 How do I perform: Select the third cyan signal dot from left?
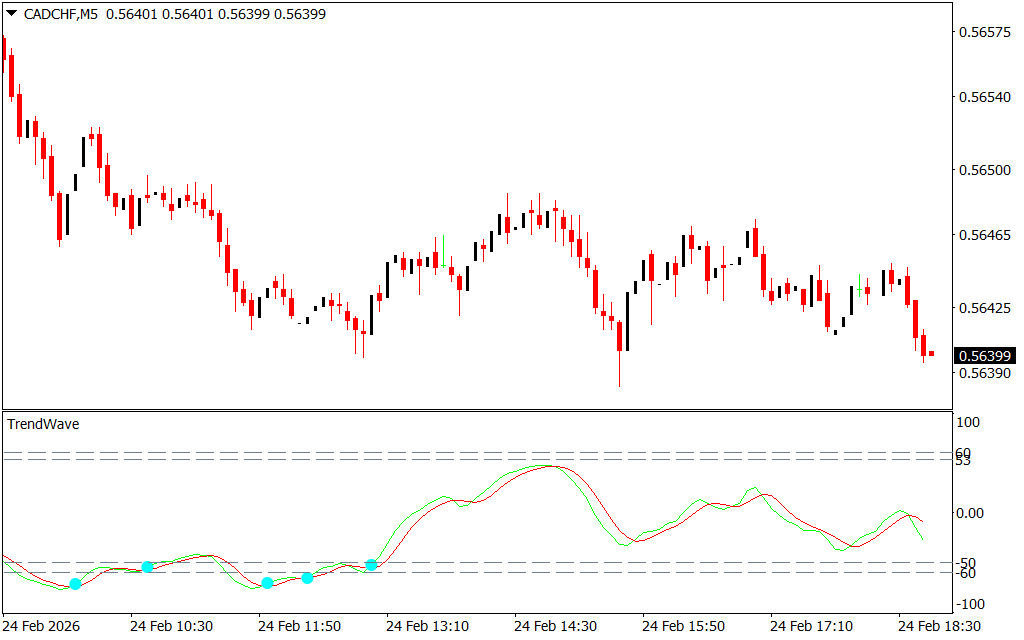pyautogui.click(x=267, y=583)
